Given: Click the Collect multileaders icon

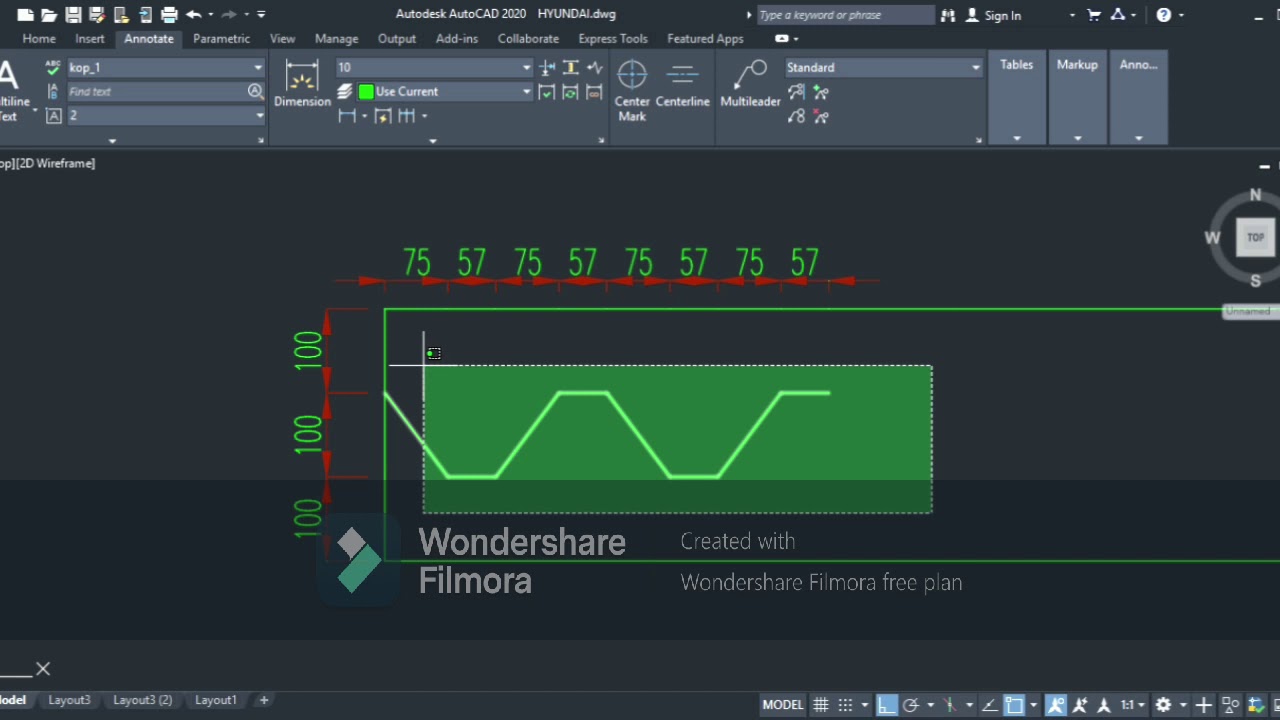Looking at the screenshot, I should pos(796,116).
